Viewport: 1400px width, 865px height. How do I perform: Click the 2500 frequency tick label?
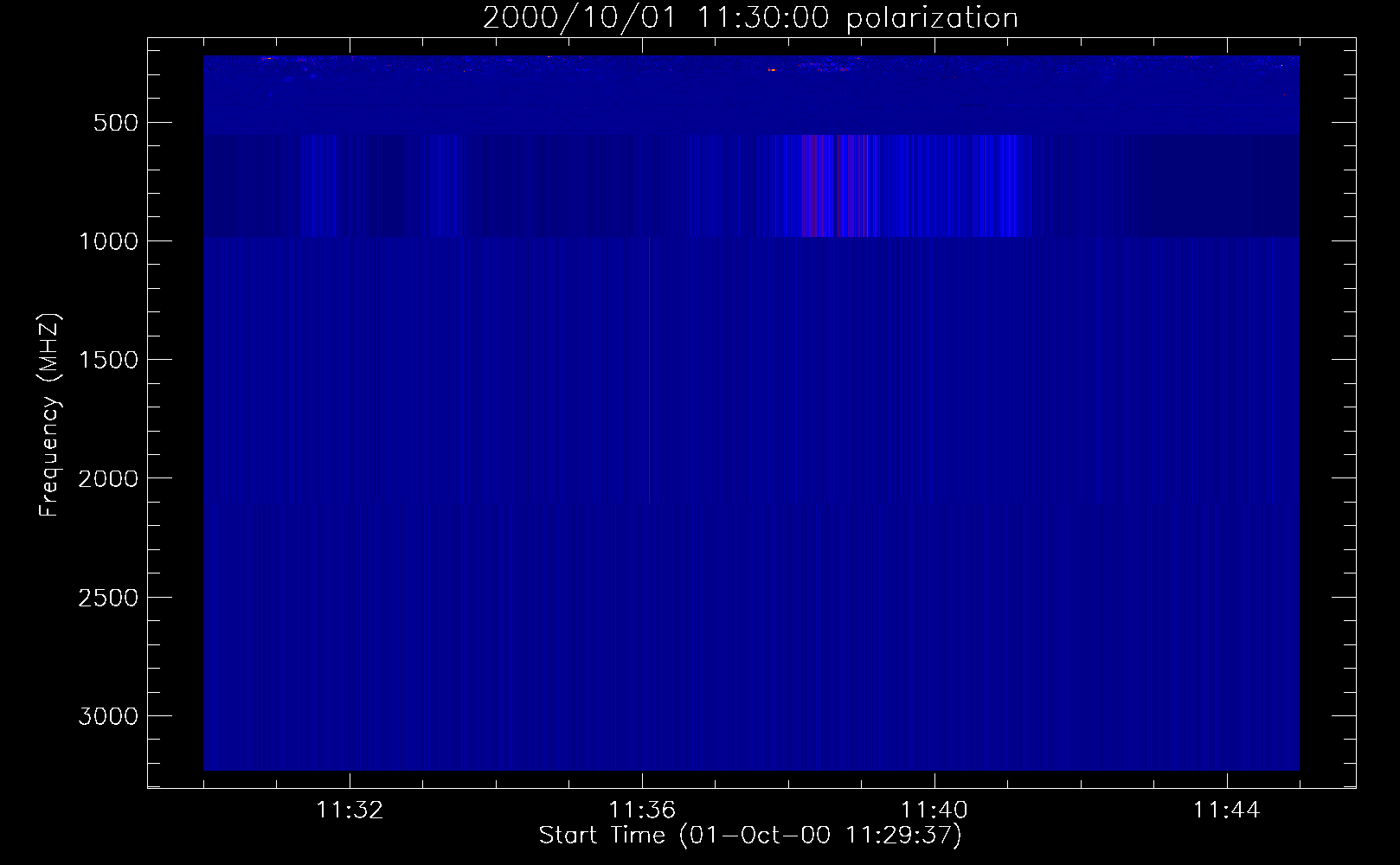pos(108,598)
